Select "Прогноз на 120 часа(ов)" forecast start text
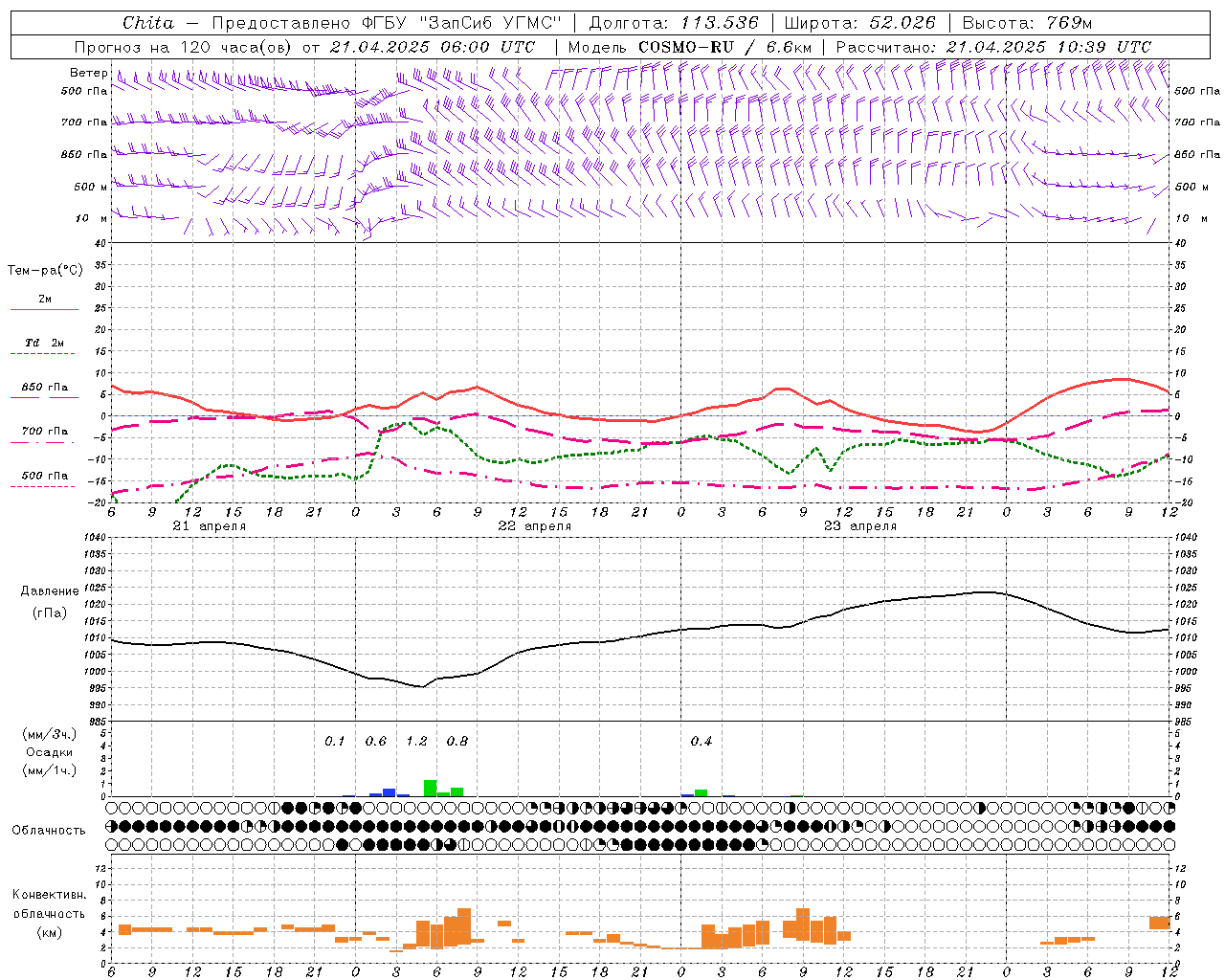Image resolution: width=1225 pixels, height=980 pixels. pyautogui.click(x=184, y=47)
